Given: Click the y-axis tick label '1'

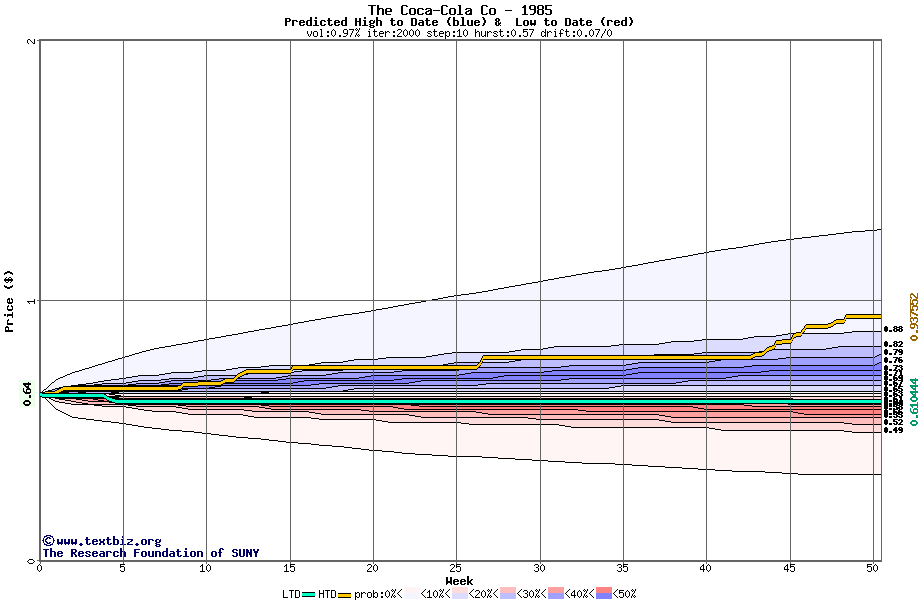Looking at the screenshot, I should 31,301.
